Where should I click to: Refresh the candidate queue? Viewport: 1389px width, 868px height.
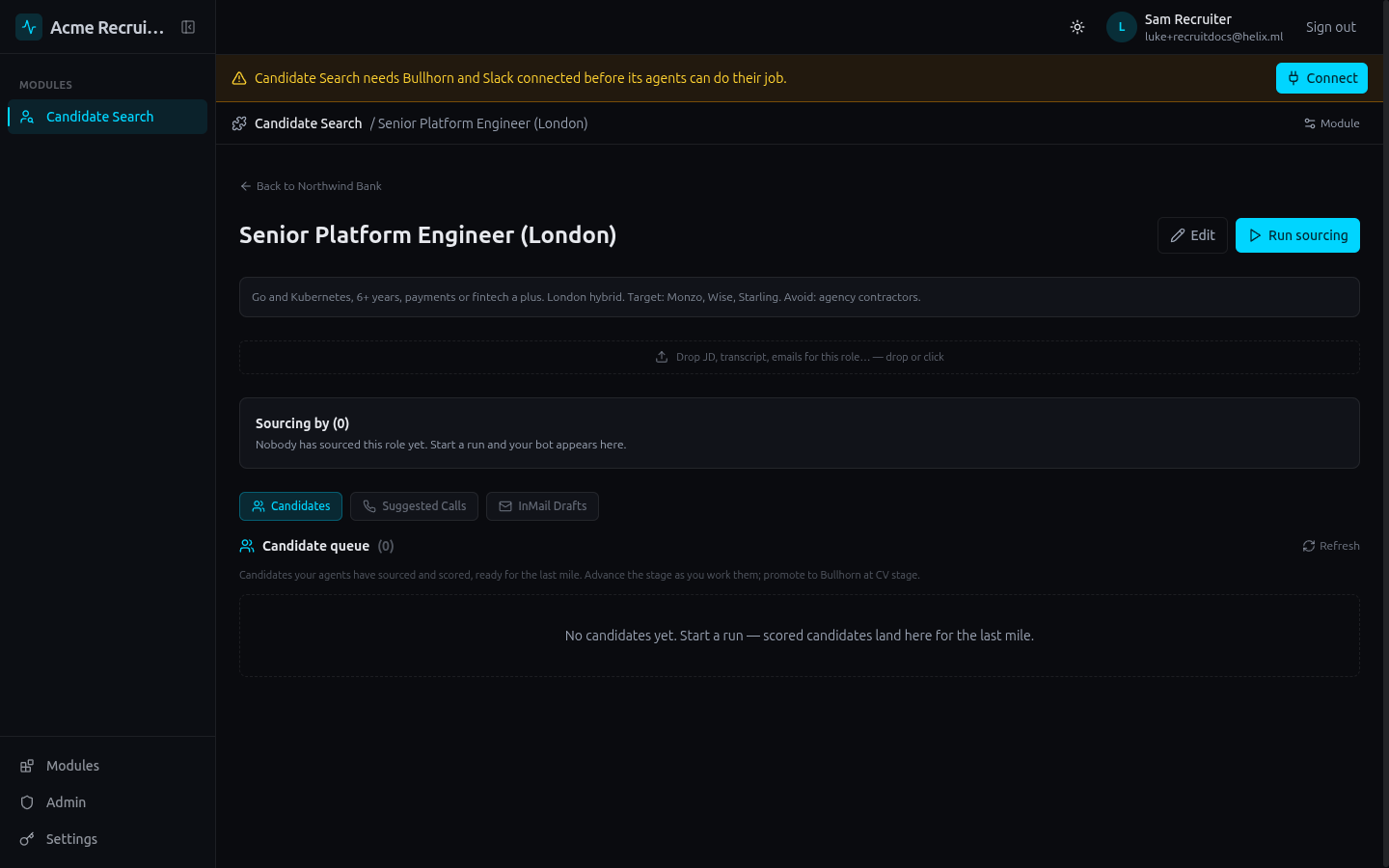click(x=1331, y=546)
